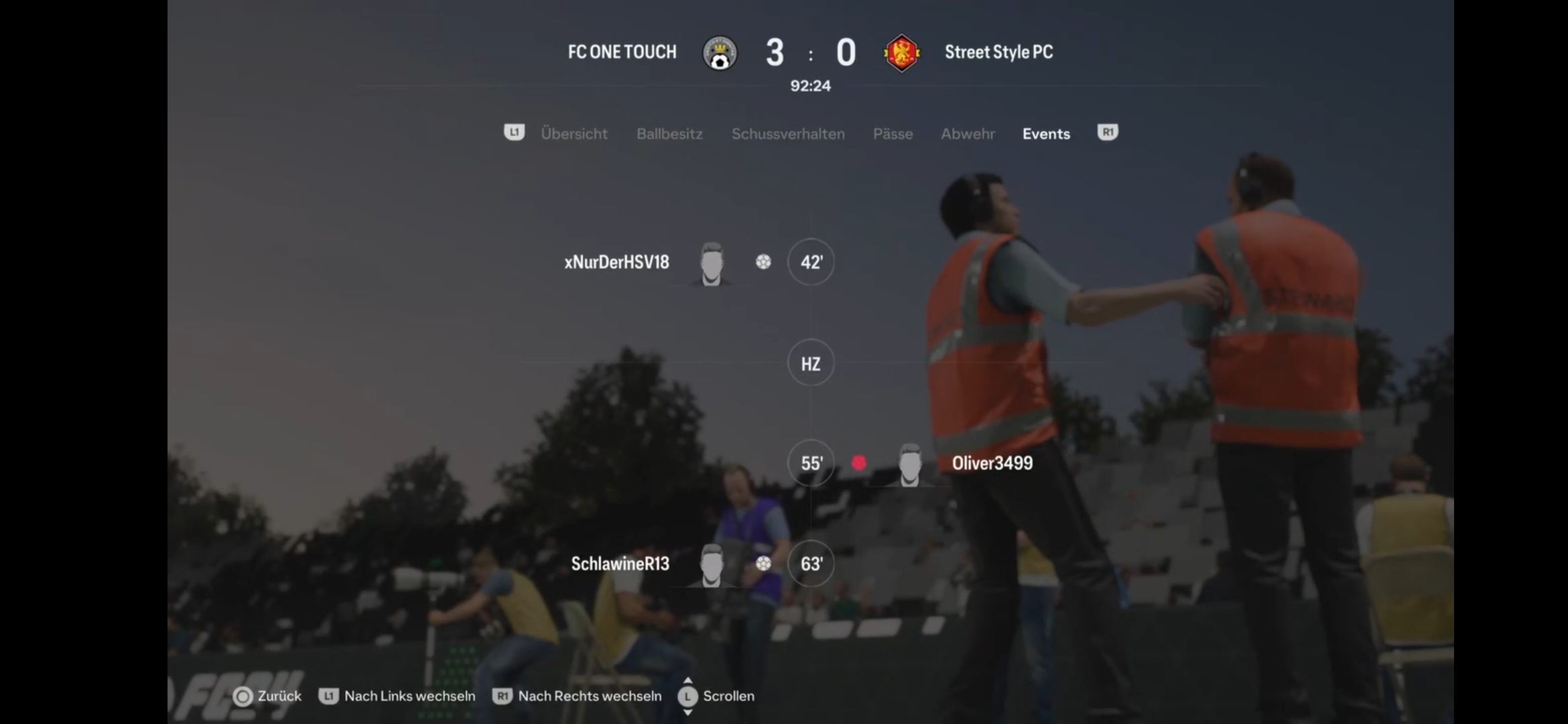Click the FC ONE TOUCH club crest

[720, 53]
